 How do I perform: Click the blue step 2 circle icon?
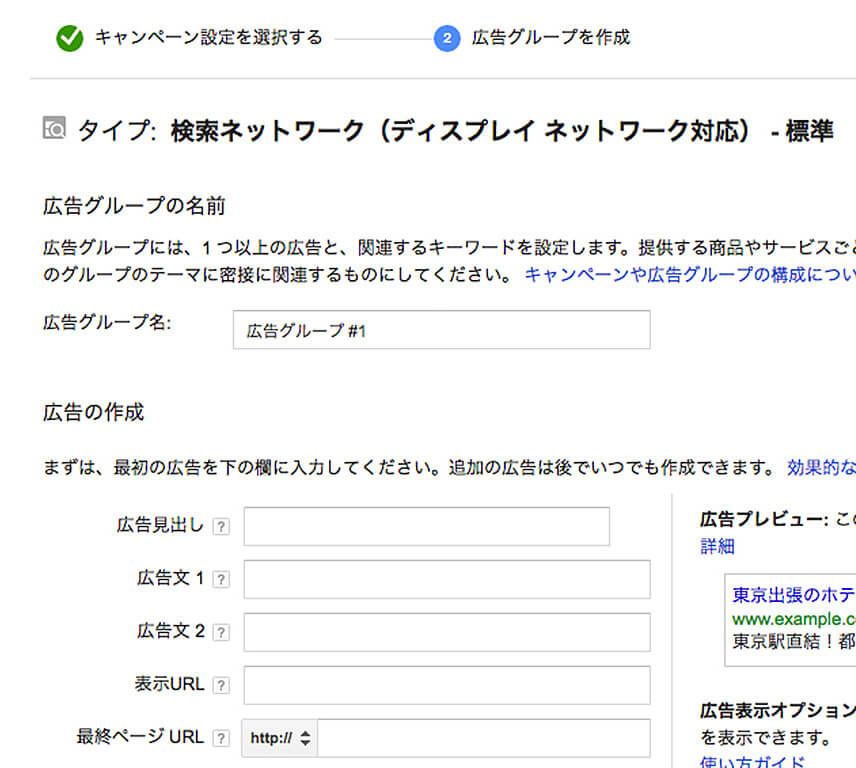(x=447, y=38)
